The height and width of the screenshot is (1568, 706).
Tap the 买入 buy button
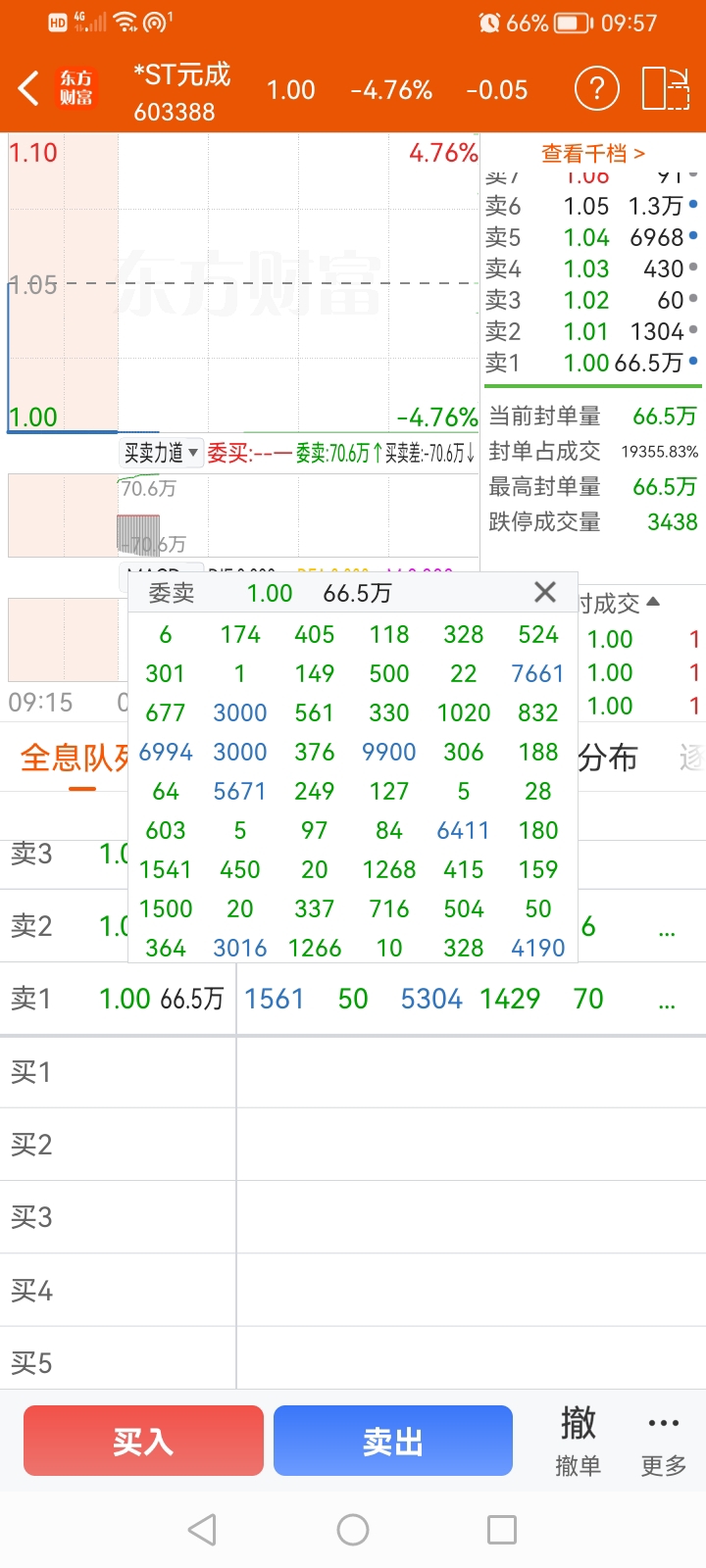pos(143,1441)
